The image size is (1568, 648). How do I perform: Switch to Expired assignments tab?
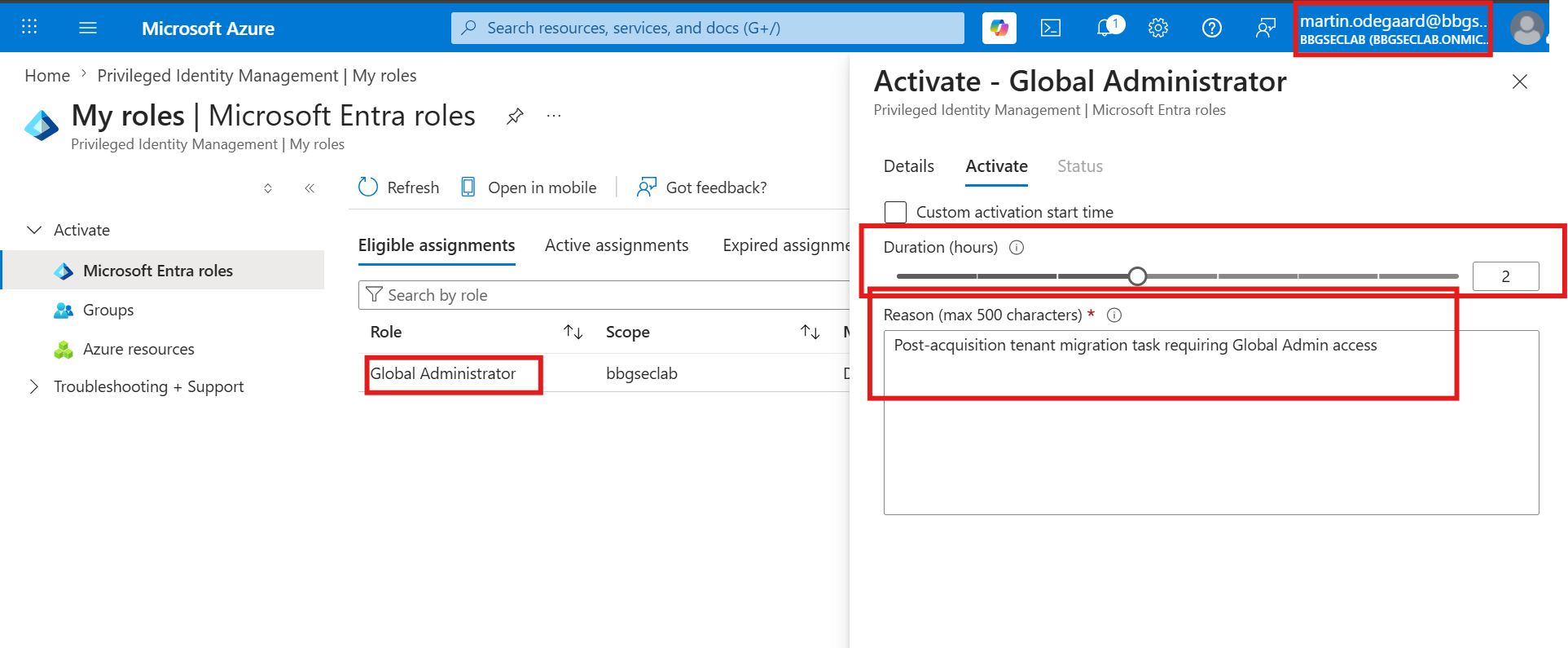pyautogui.click(x=786, y=245)
